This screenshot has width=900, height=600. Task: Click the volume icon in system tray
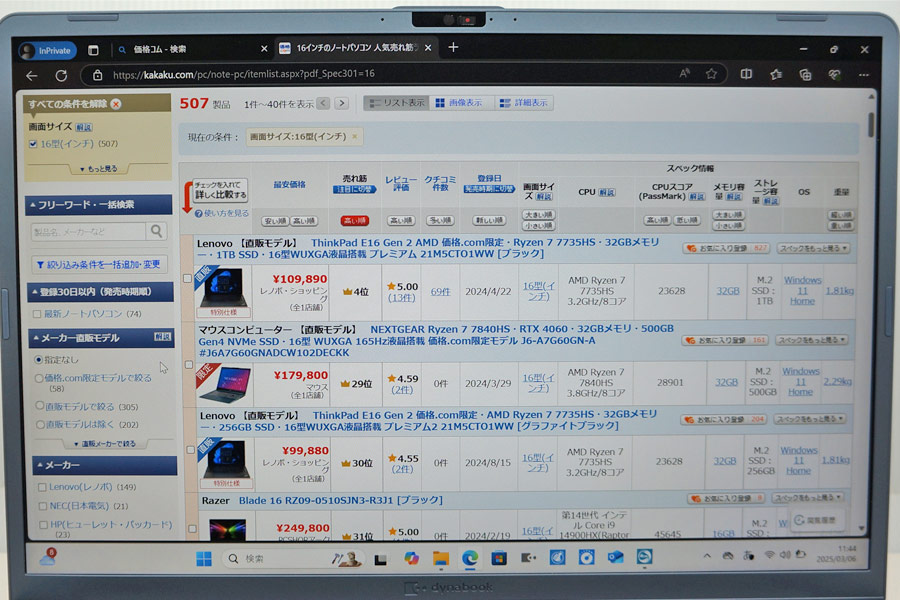tap(785, 555)
